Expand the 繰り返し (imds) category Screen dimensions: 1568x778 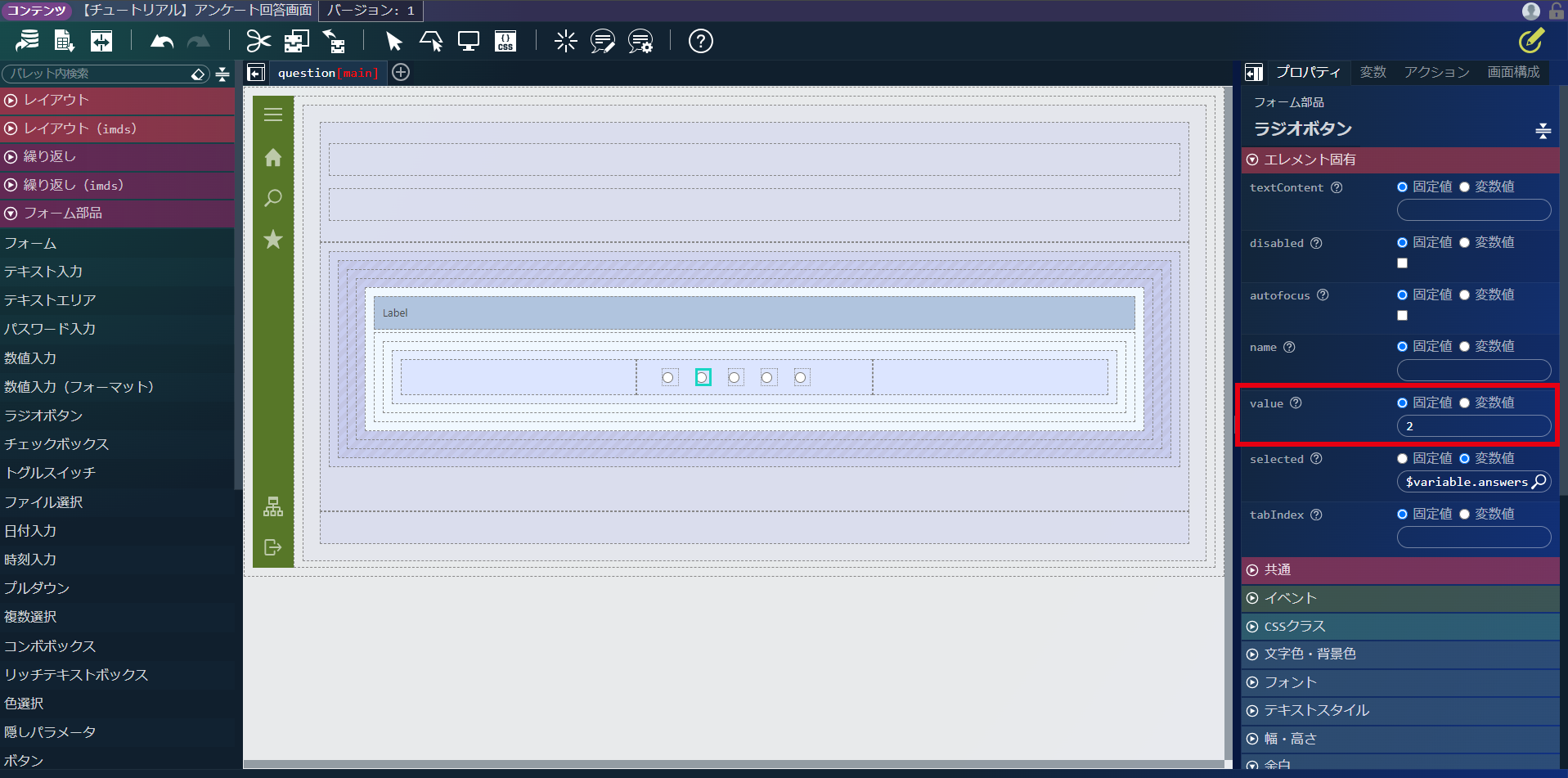pos(117,185)
